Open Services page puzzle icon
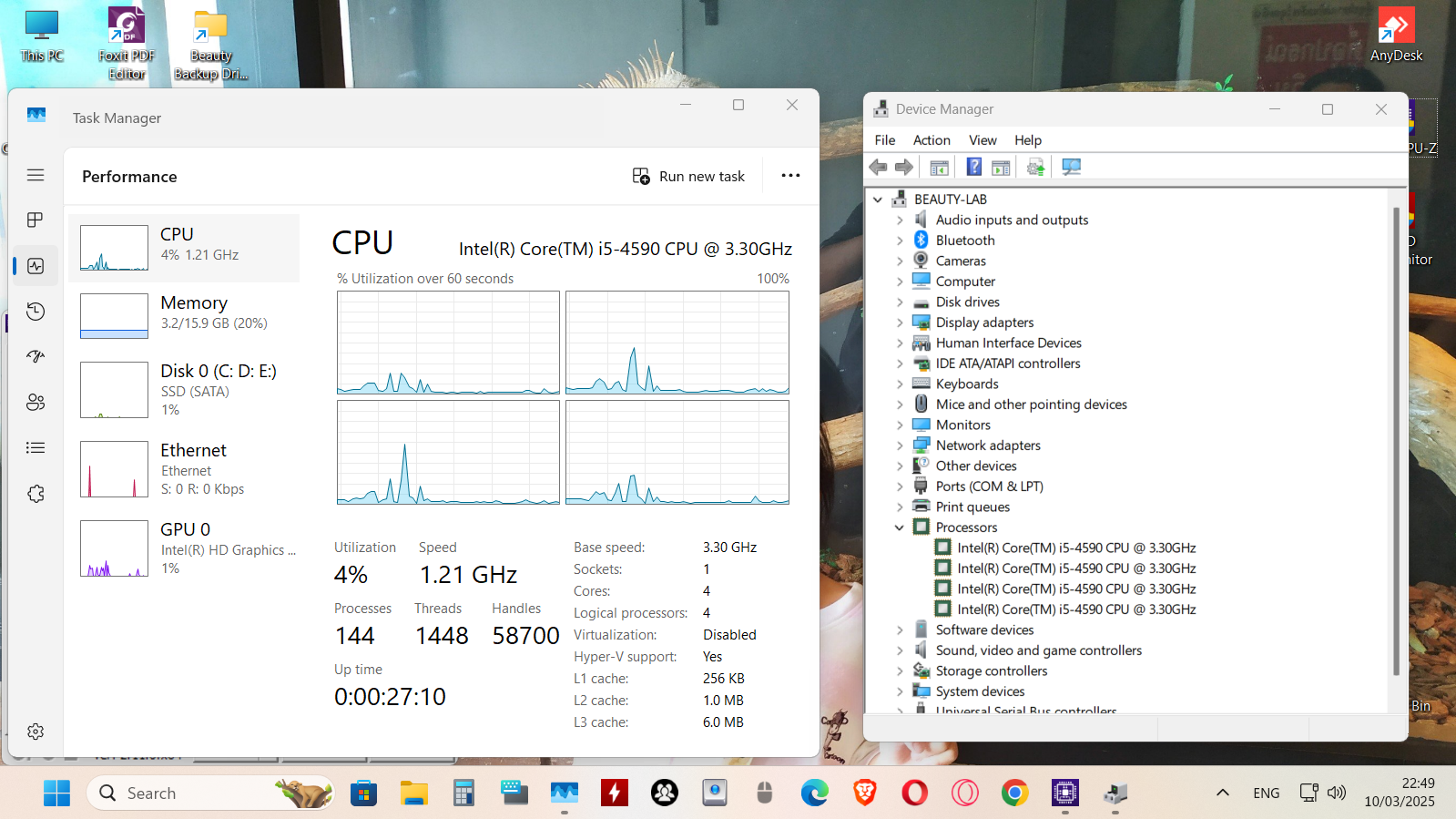This screenshot has width=1456, height=819. 36,494
